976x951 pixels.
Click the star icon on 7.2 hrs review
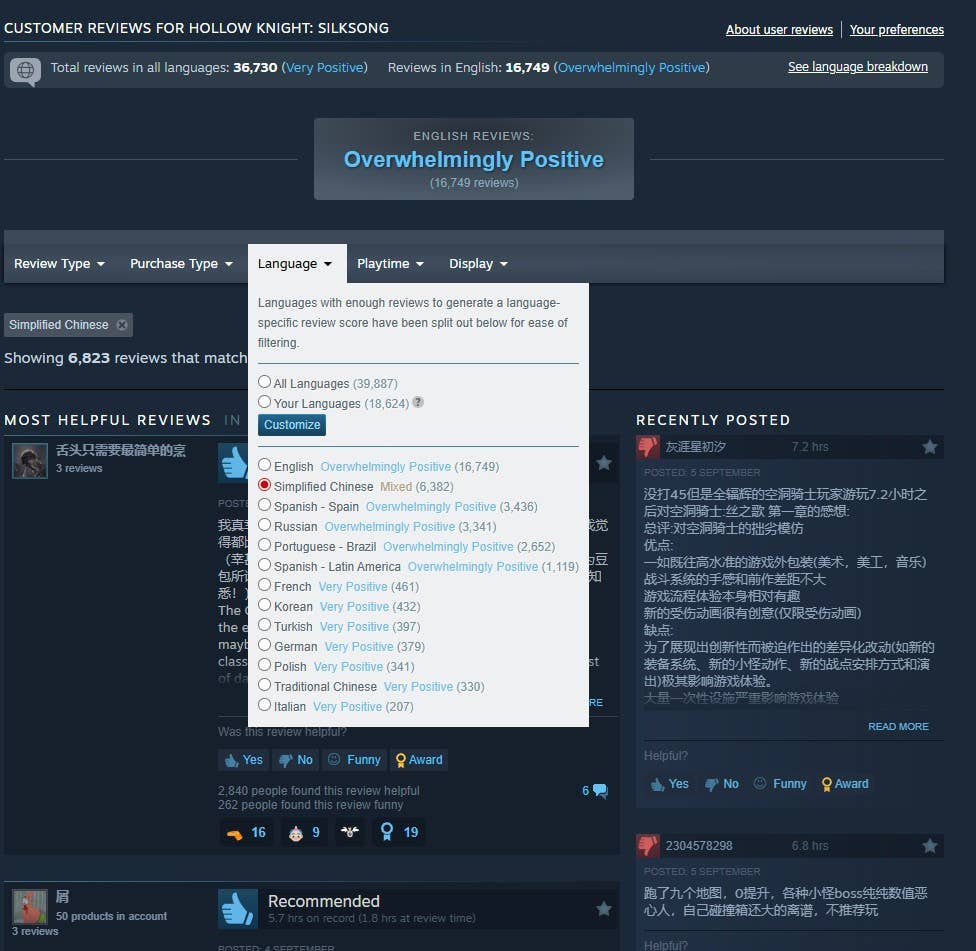[929, 447]
